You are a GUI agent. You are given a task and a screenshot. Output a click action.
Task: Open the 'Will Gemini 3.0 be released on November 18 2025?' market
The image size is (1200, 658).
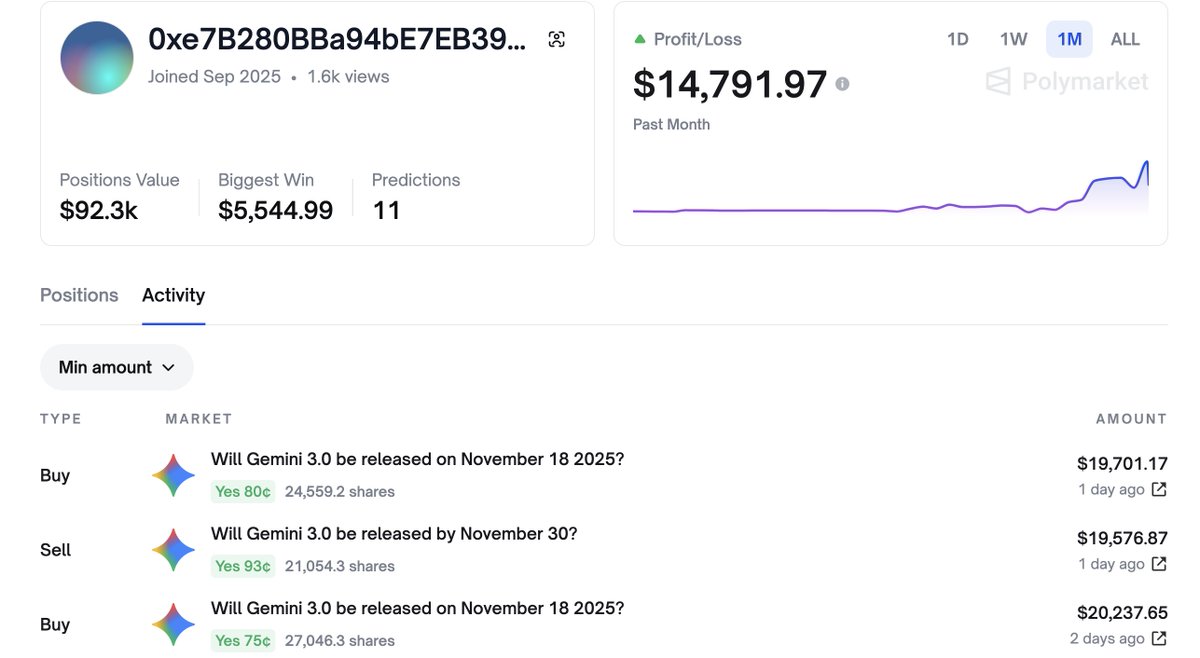417,458
